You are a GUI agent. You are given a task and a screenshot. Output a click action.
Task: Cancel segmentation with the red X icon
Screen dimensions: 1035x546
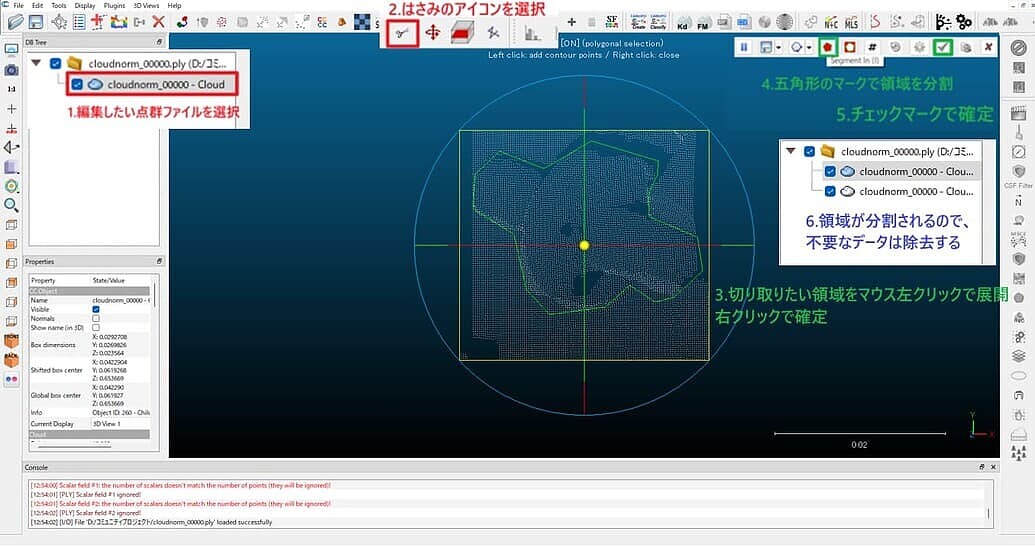click(988, 47)
